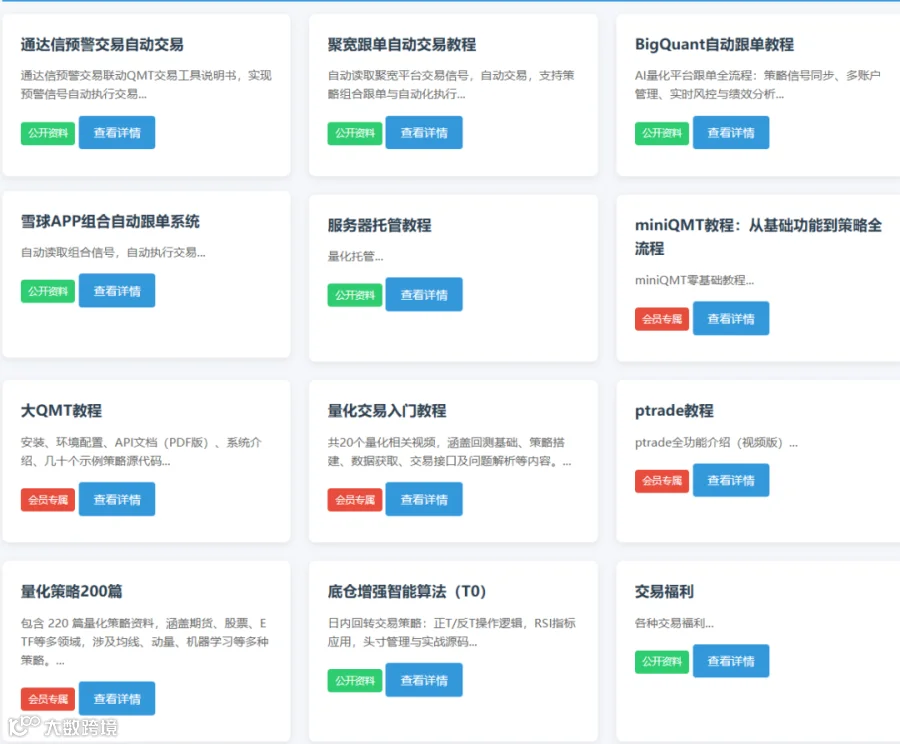
Task: Open 查看详情 for ptrade教程
Action: coord(731,480)
